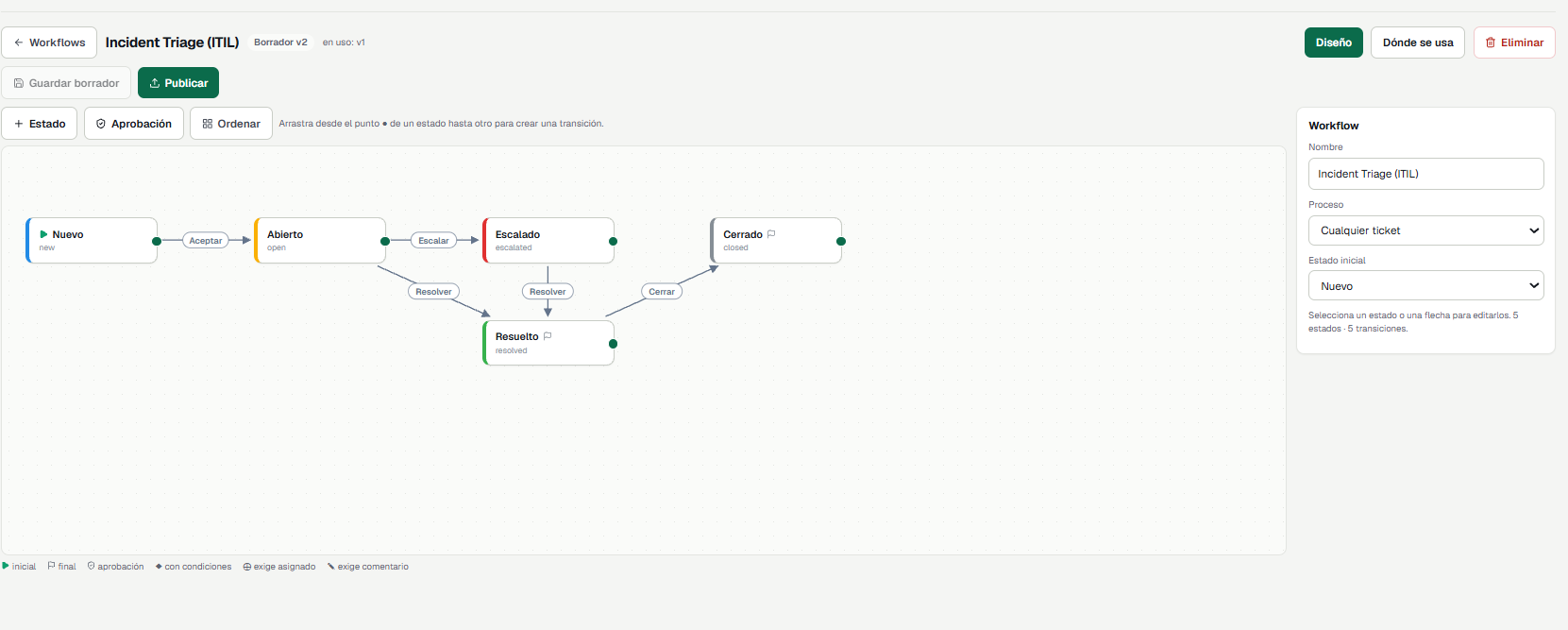Click the connection dot on the Resuelto node
The height and width of the screenshot is (630, 1568).
614,344
